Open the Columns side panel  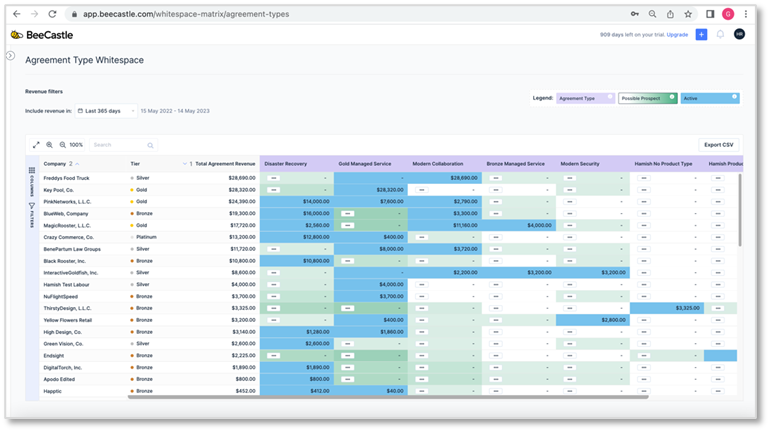click(x=32, y=181)
